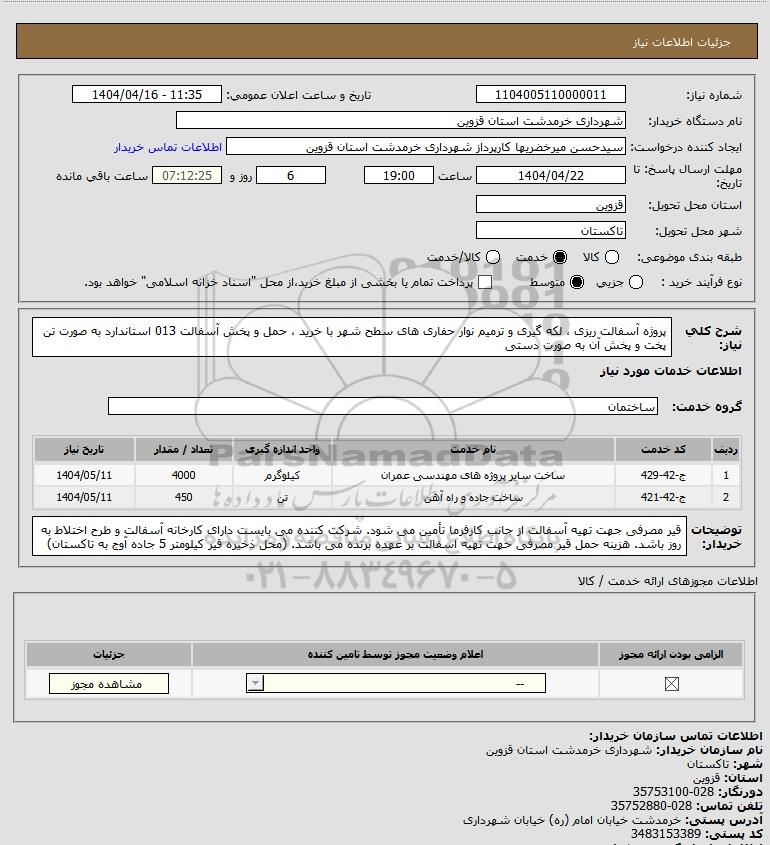770x845 pixels.
Task: Click the days remaining field showing 6
Action: (290, 176)
